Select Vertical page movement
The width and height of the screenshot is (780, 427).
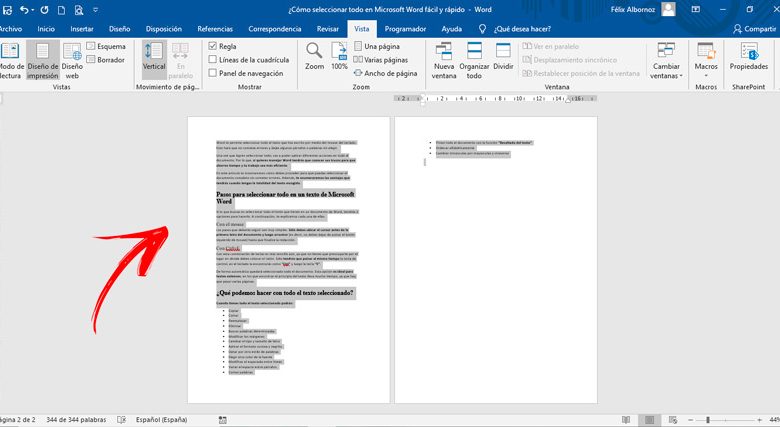[x=154, y=60]
